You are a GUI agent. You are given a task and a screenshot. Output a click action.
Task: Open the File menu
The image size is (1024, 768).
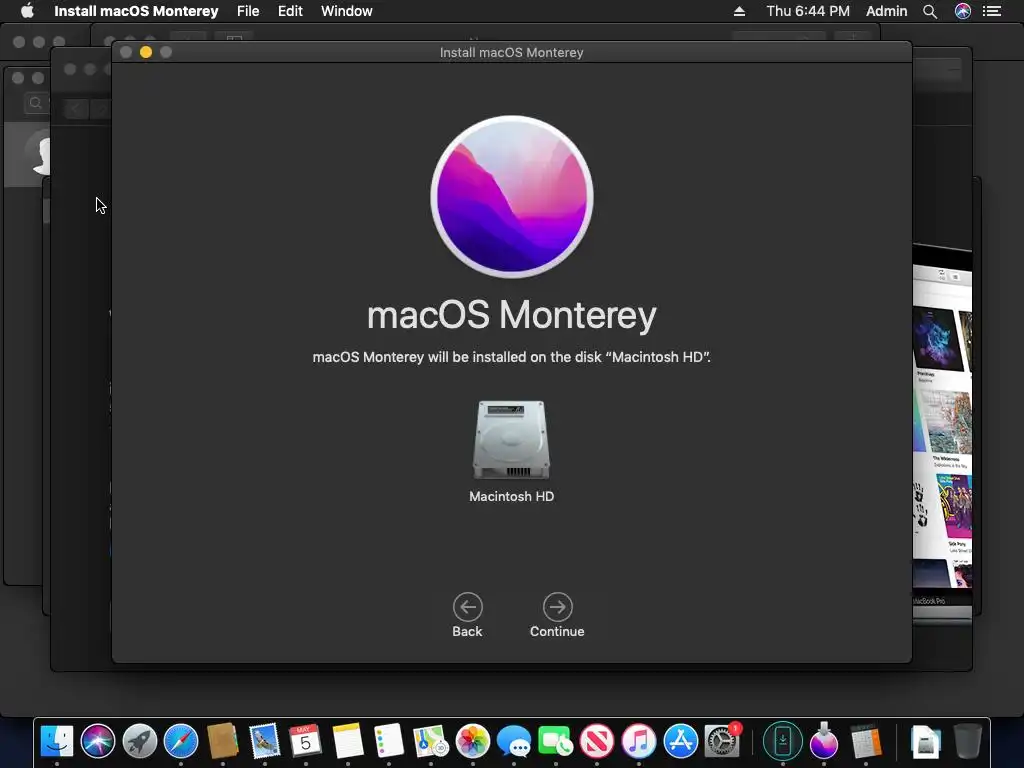tap(248, 11)
